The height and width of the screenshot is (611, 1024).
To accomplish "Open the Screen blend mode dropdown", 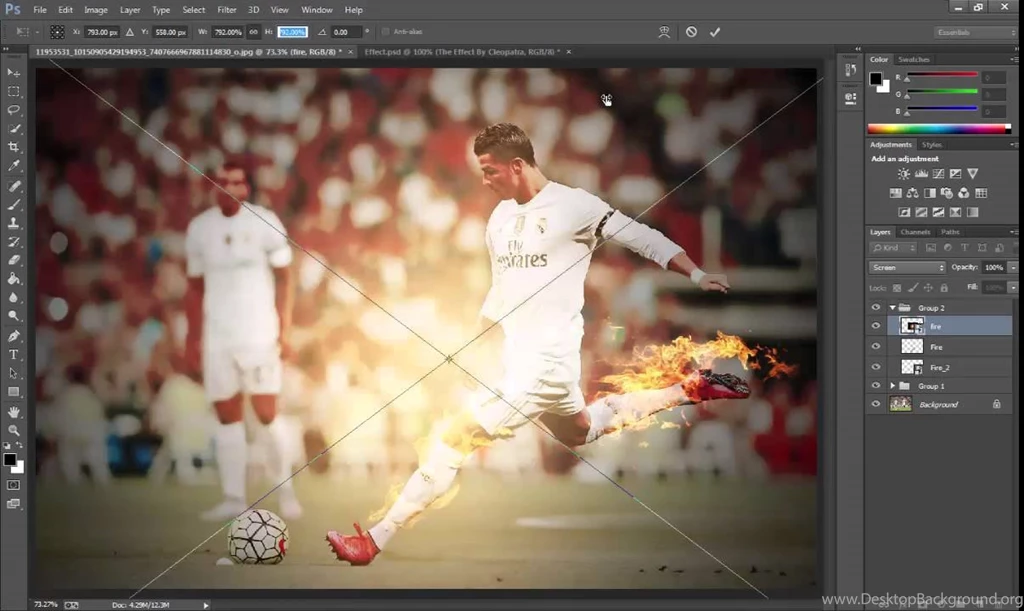I will click(x=905, y=267).
